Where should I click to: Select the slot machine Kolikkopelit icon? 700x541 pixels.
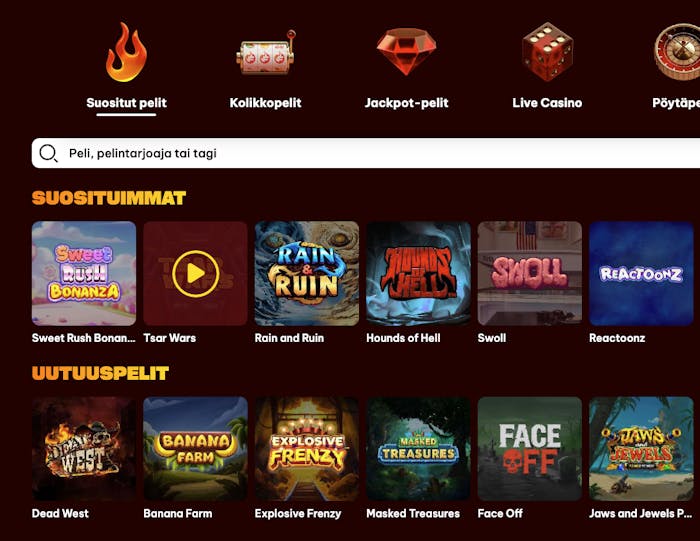266,52
